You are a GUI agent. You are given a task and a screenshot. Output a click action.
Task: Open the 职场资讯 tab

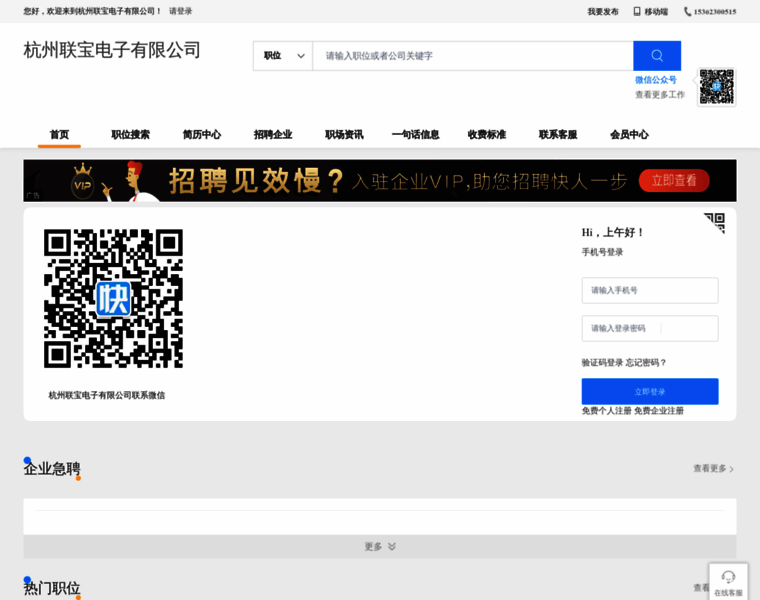[344, 134]
